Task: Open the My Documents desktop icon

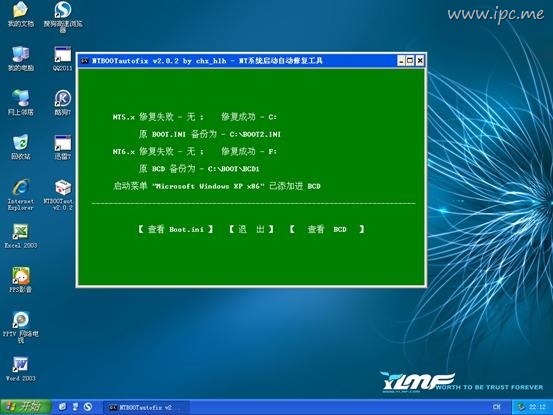Action: point(20,14)
